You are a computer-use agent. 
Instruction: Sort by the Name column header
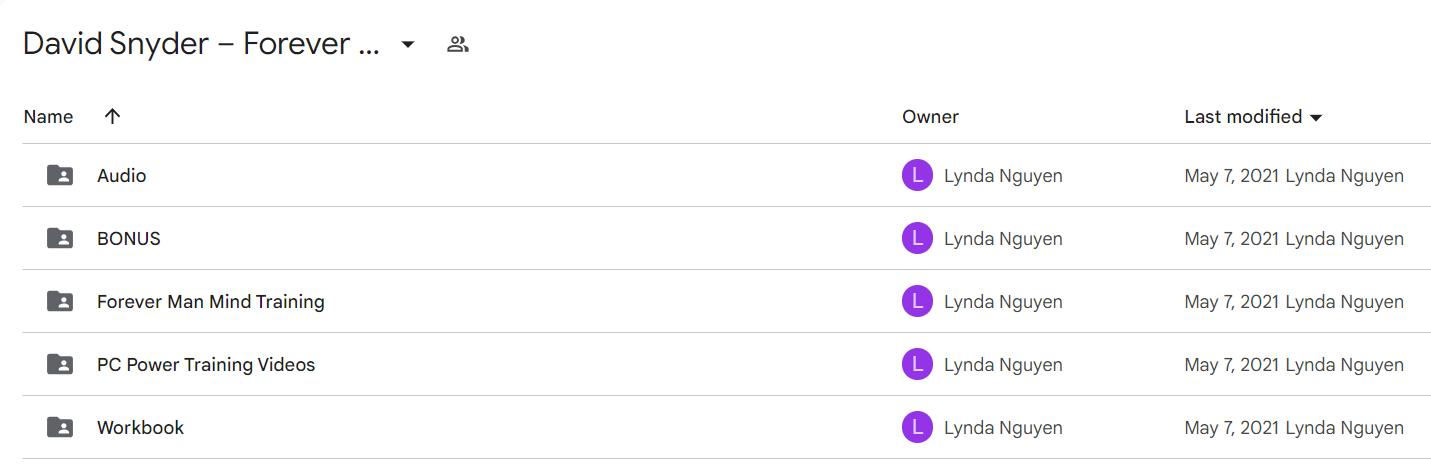coord(48,116)
